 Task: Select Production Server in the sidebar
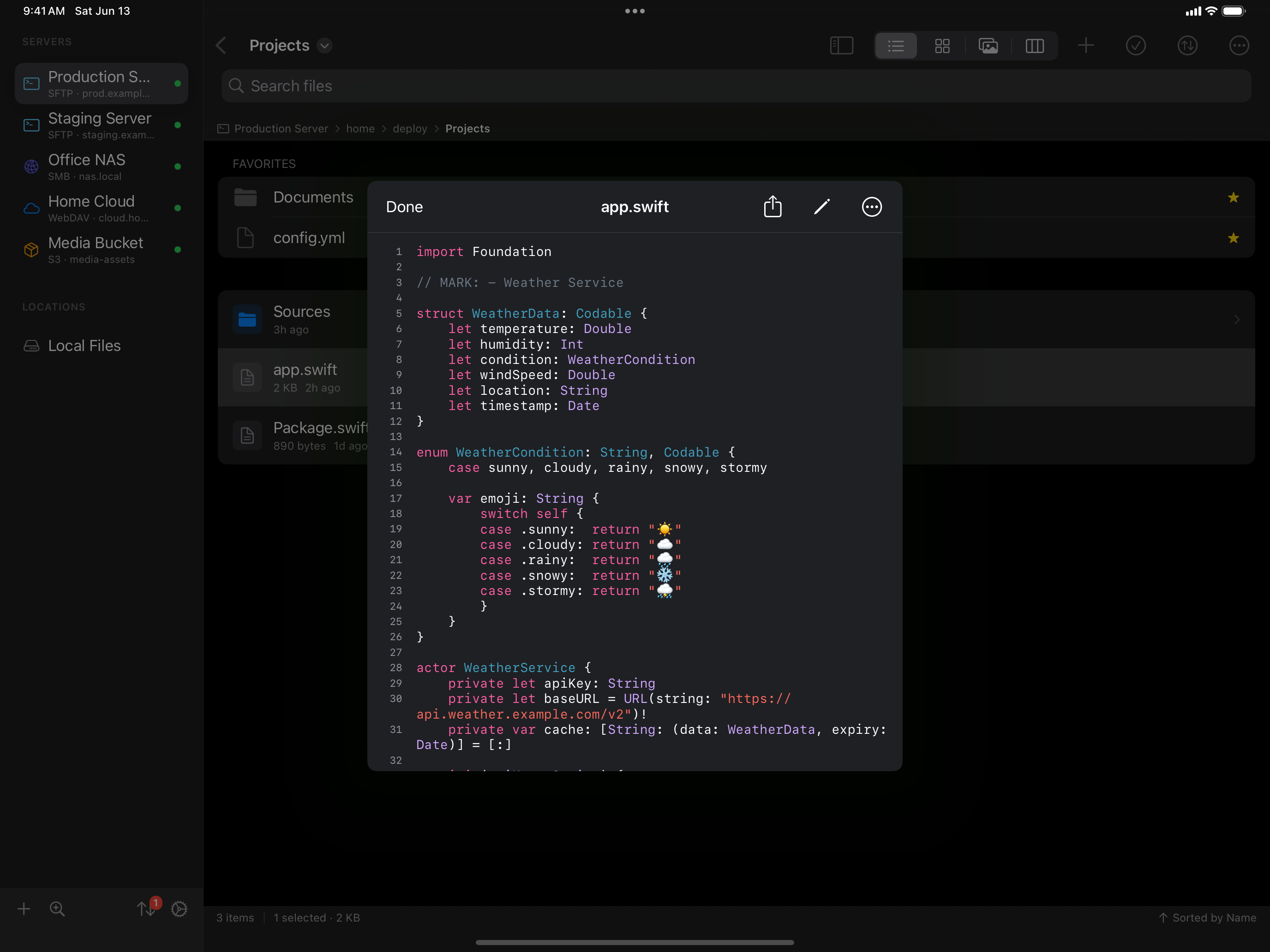pyautogui.click(x=102, y=83)
